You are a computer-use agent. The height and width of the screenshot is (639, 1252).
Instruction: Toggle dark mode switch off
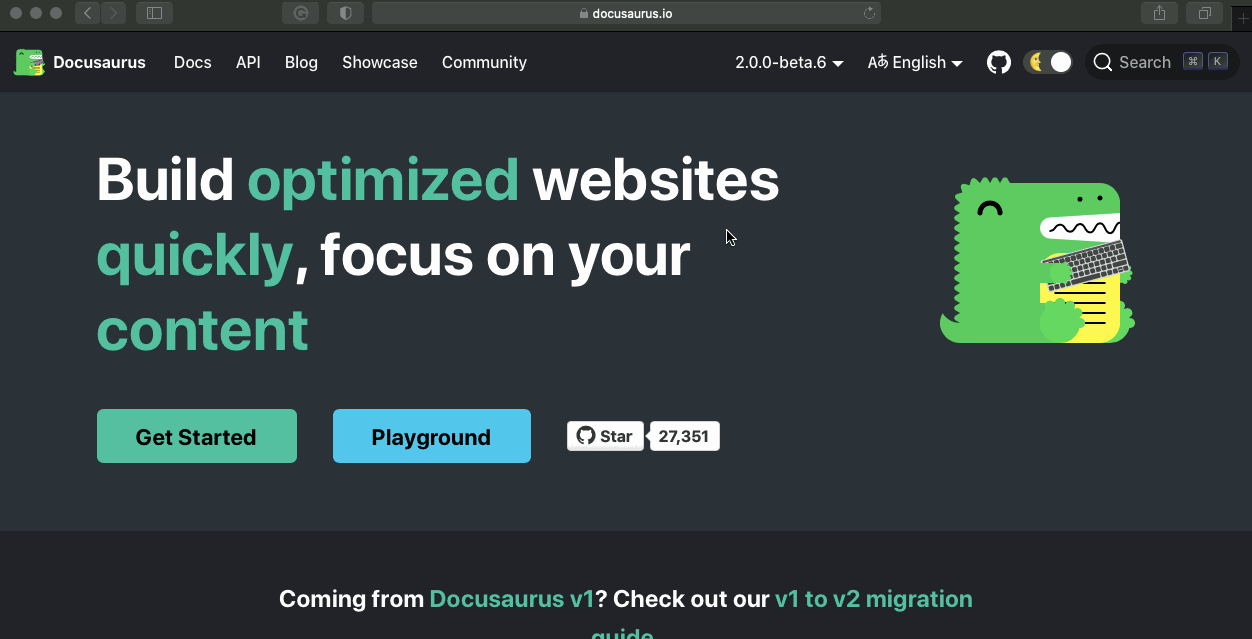tap(1048, 62)
